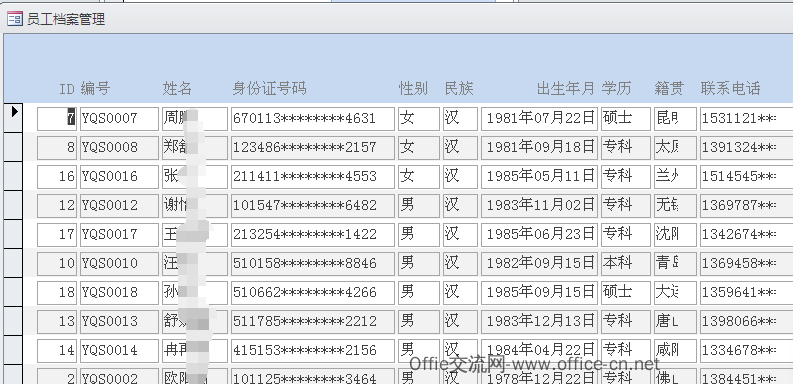
Task: Click birth date field 1981年07月22日
Action: [x=540, y=119]
